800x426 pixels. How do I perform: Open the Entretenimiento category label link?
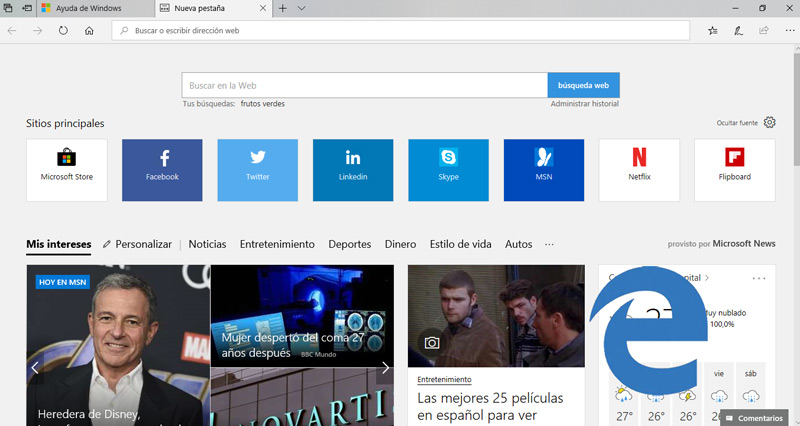pyautogui.click(x=444, y=380)
